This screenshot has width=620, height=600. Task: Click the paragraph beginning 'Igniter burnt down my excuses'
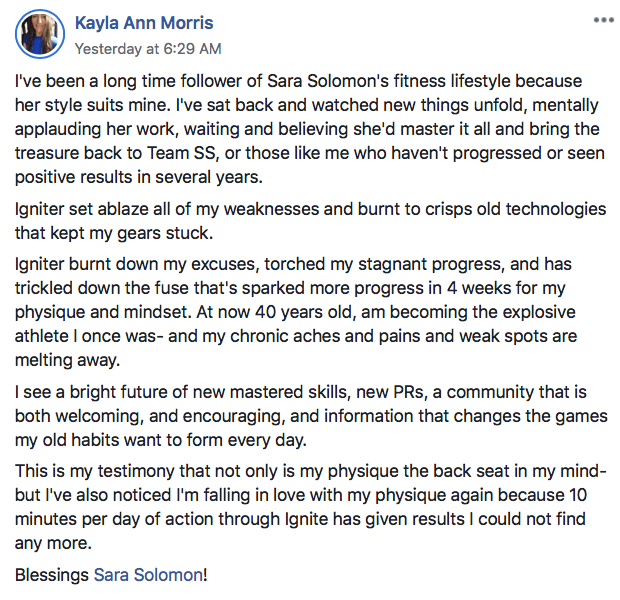[x=296, y=312]
